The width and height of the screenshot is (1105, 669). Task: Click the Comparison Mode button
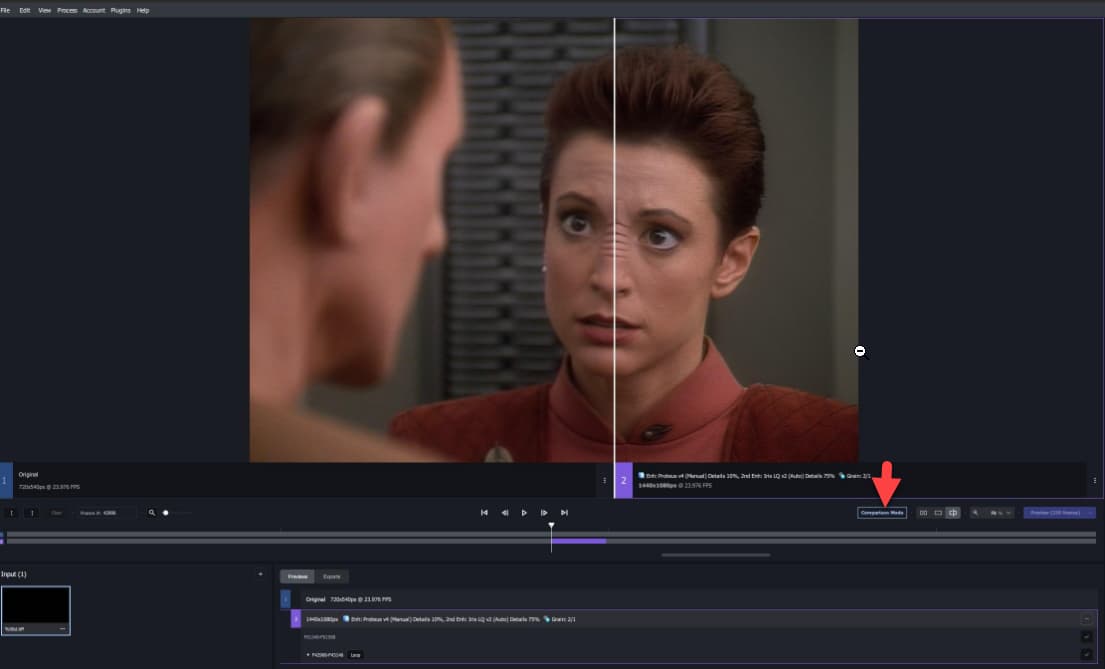(882, 513)
